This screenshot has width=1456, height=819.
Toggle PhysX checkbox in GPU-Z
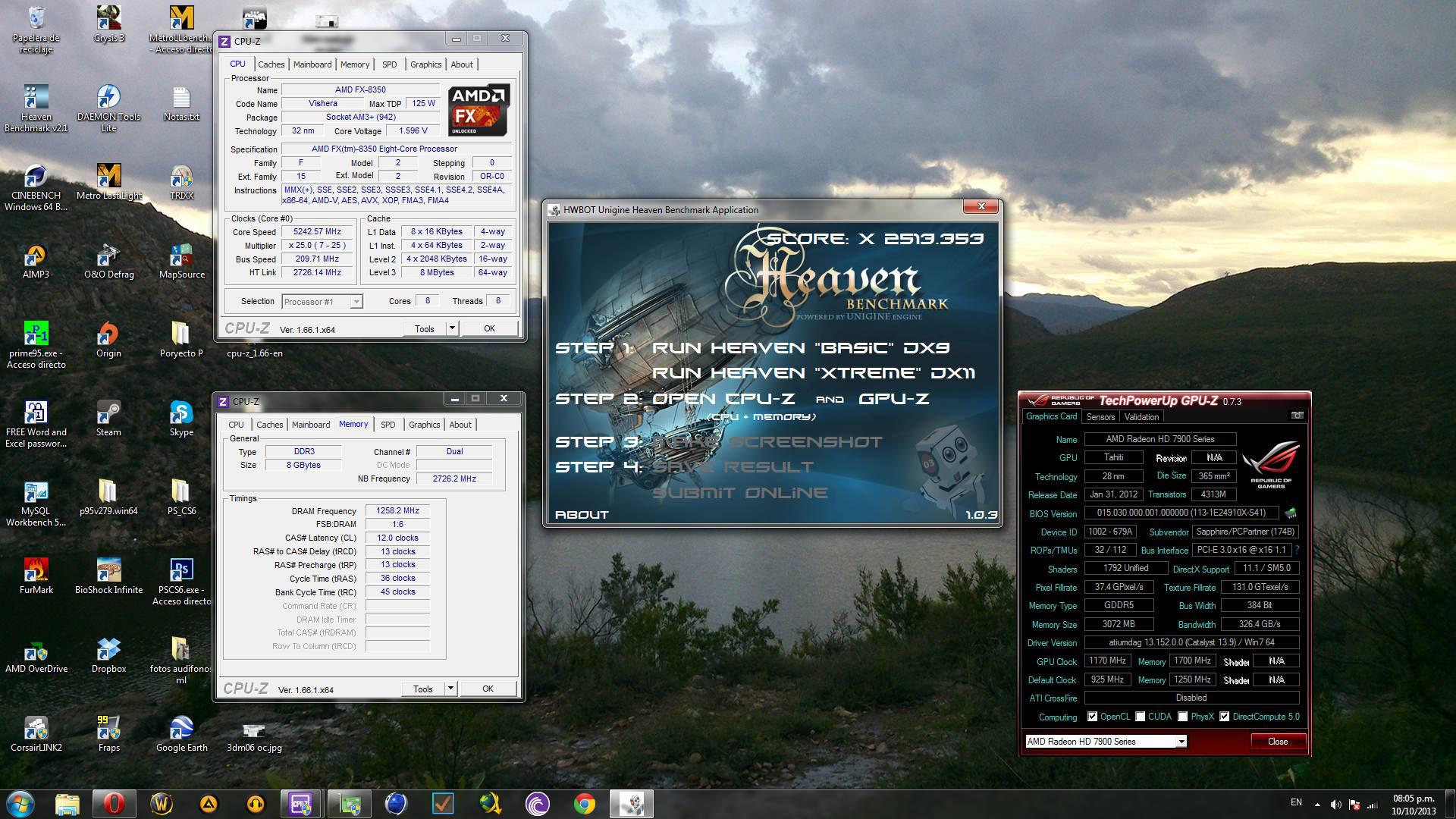pyautogui.click(x=1182, y=717)
